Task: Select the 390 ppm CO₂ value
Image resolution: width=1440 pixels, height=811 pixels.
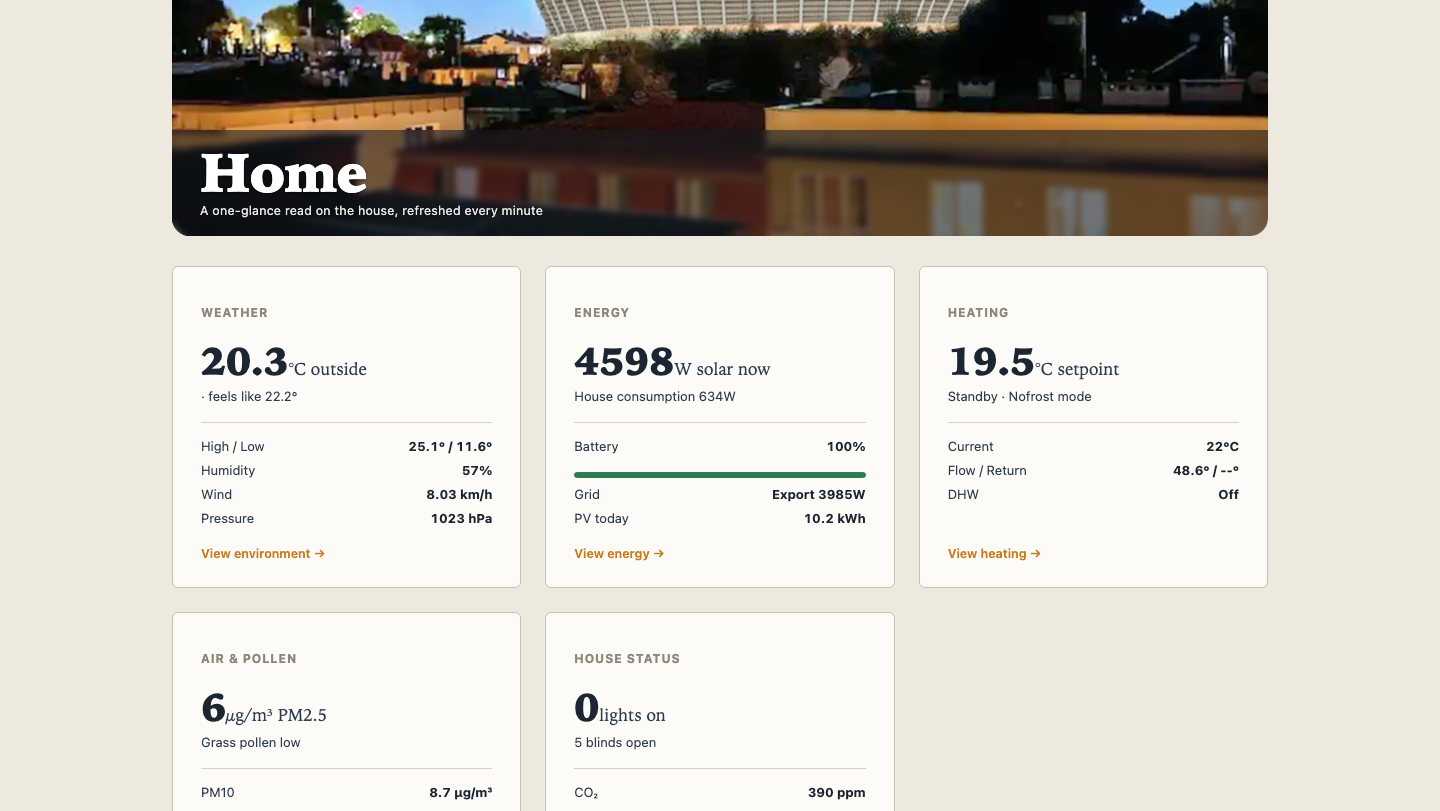Action: point(837,793)
